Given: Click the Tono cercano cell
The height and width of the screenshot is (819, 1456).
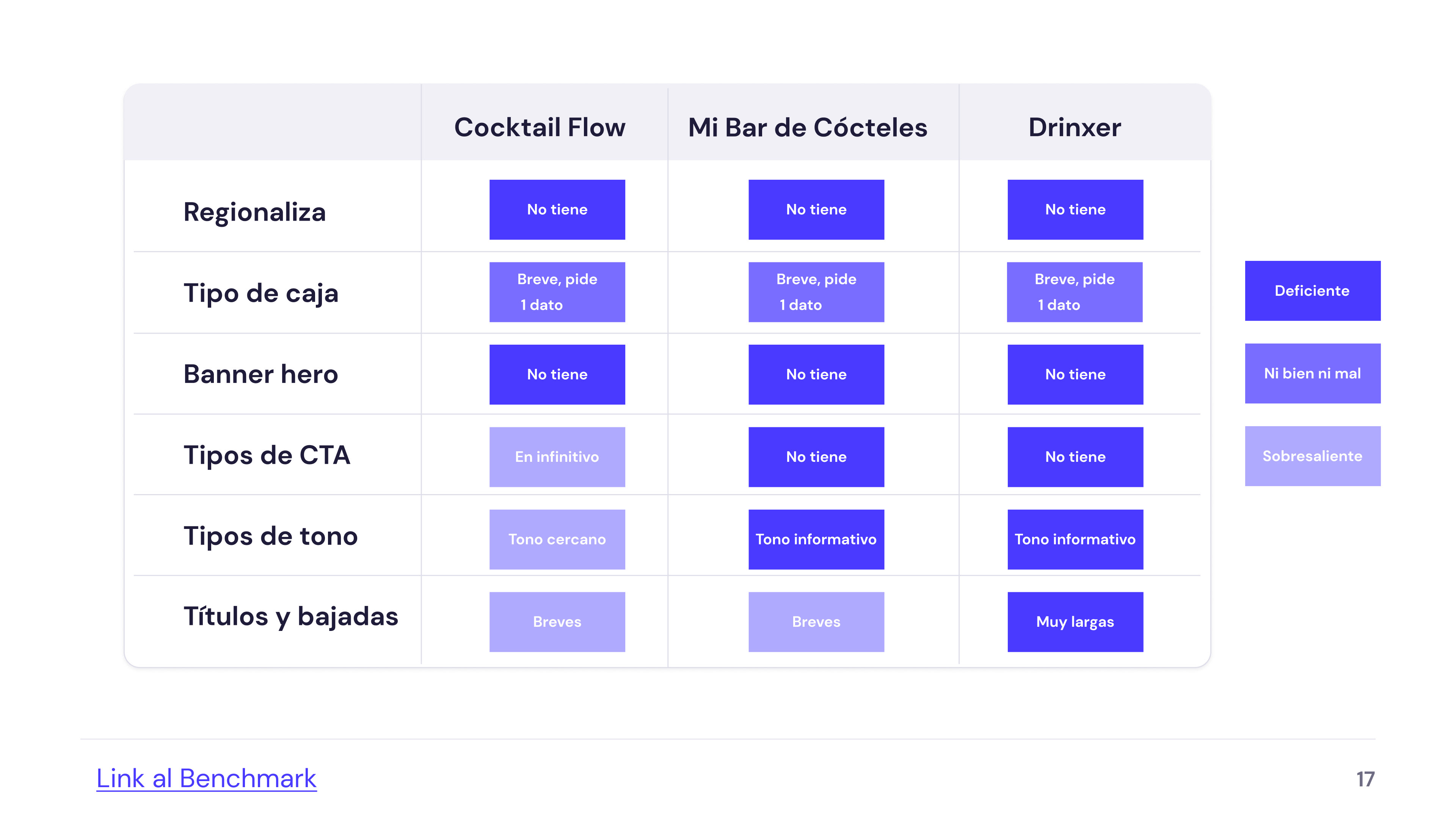Looking at the screenshot, I should pos(557,539).
